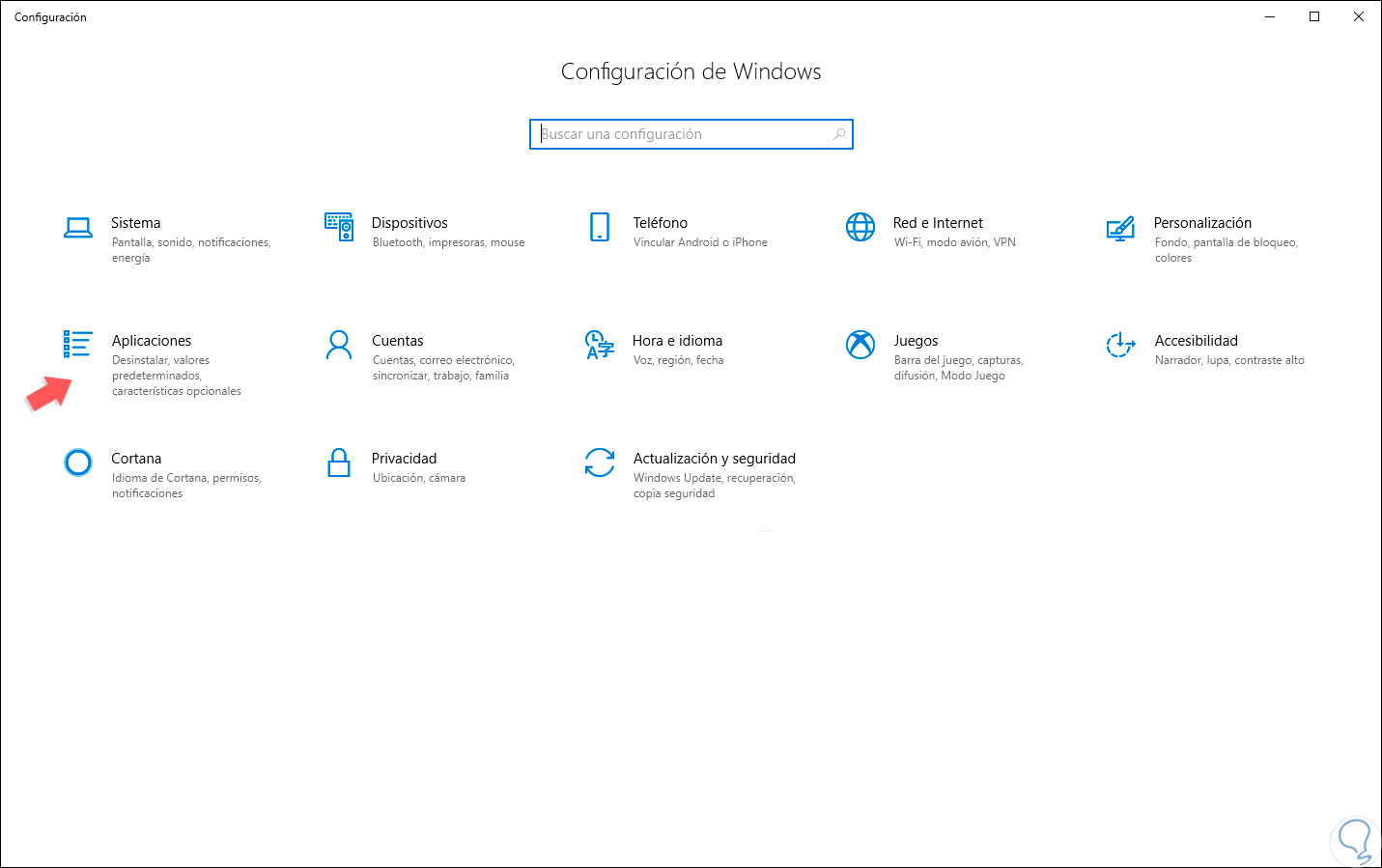Open the Cuentas category title
The width and height of the screenshot is (1382, 868).
point(398,341)
